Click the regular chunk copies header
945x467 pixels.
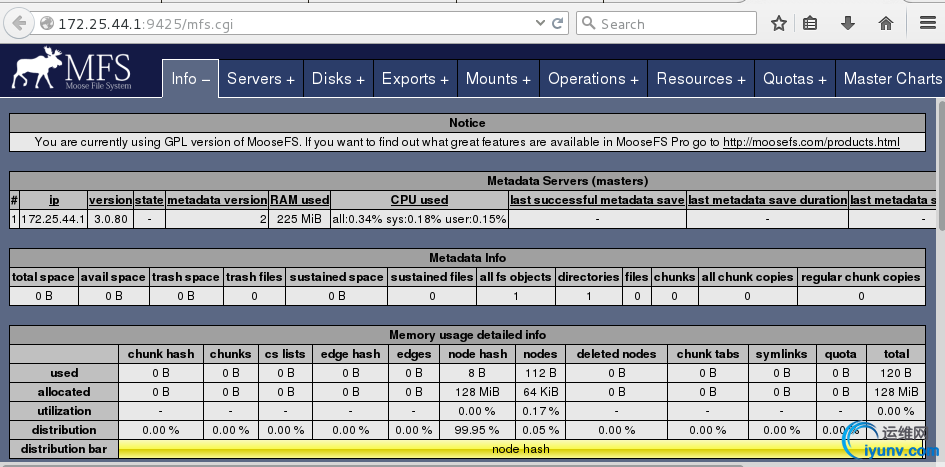point(861,277)
